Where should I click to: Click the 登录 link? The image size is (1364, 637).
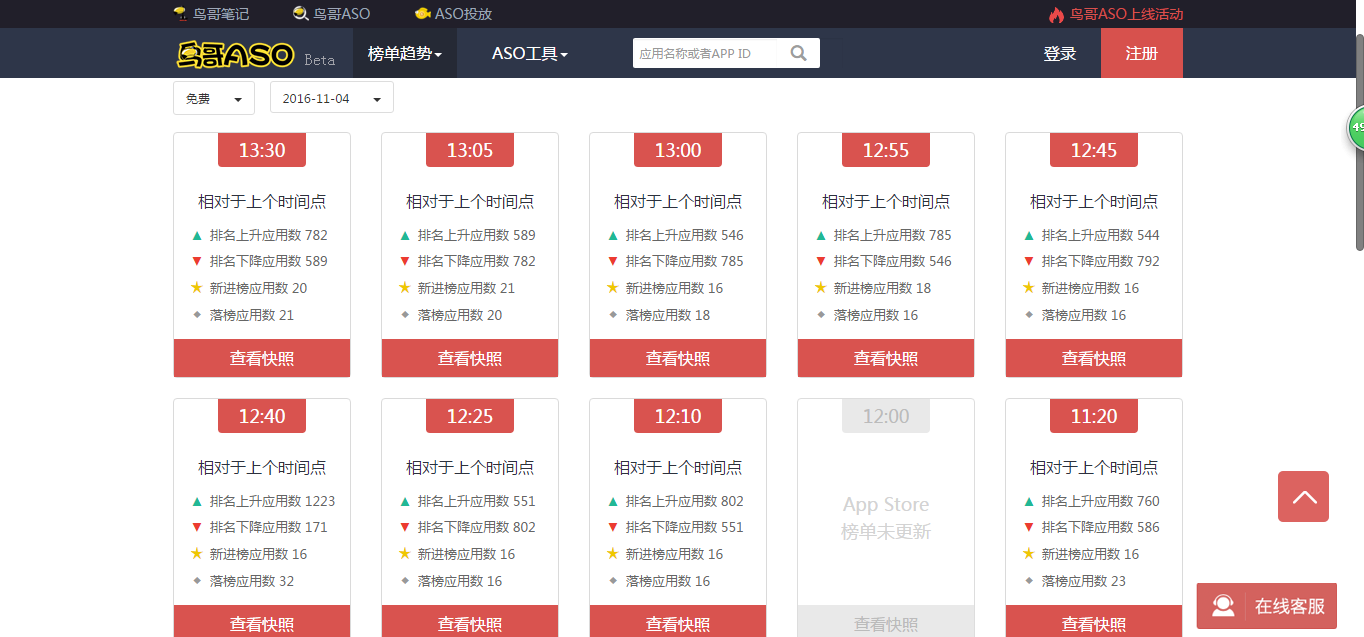click(x=1059, y=52)
